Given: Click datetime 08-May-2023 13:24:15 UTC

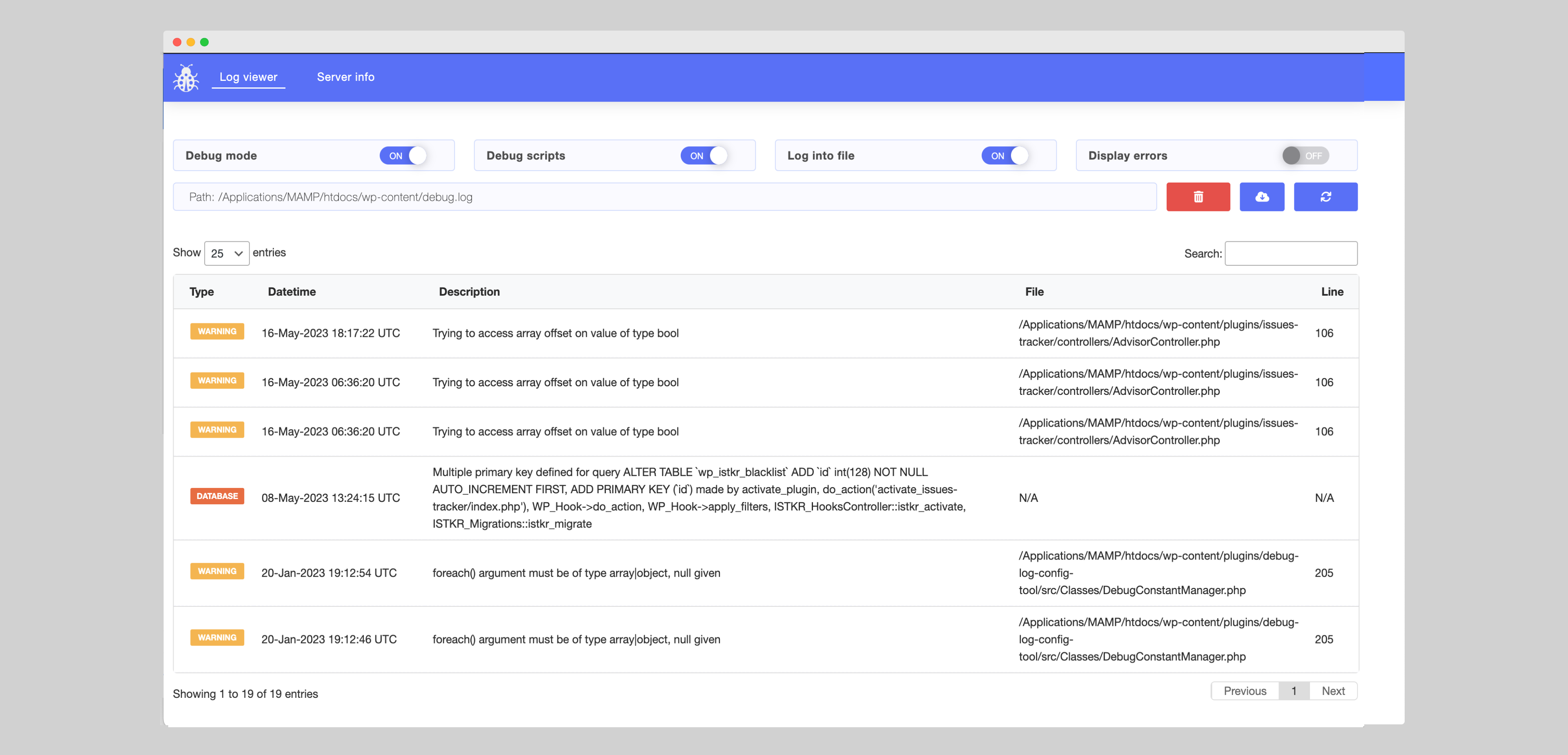Looking at the screenshot, I should (330, 498).
